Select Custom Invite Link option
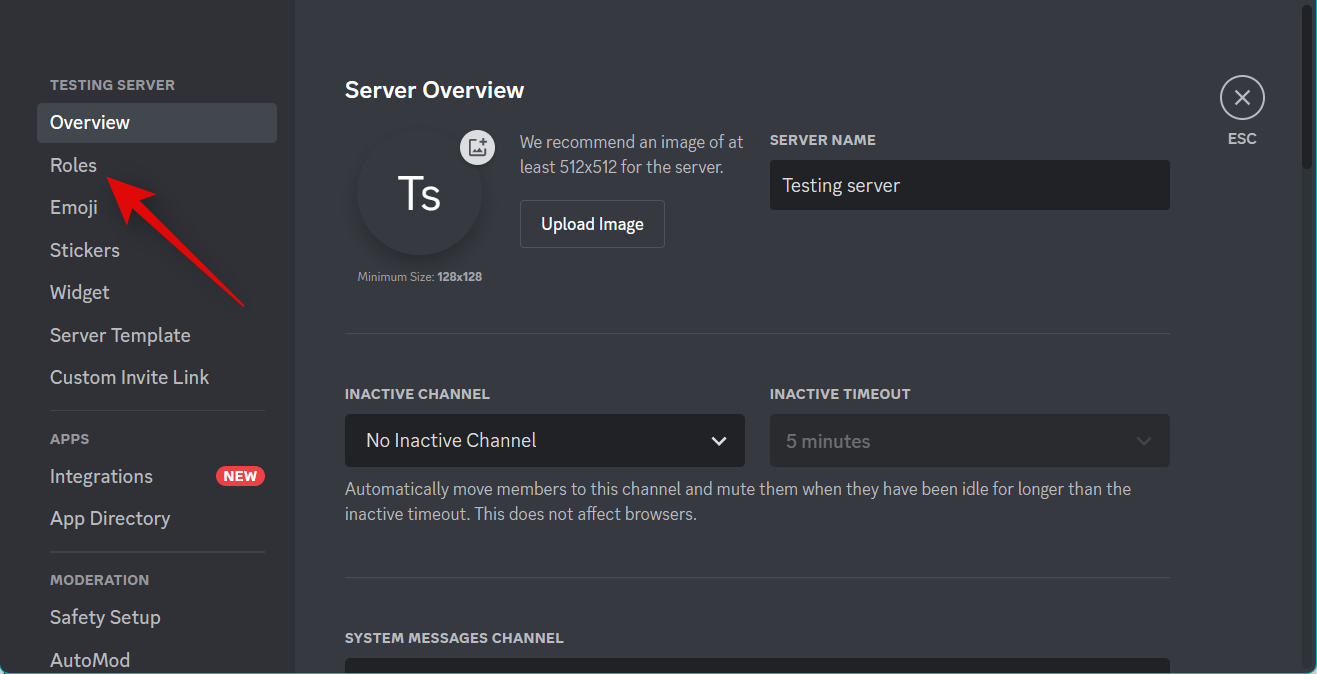The width and height of the screenshot is (1317, 674). [x=130, y=377]
